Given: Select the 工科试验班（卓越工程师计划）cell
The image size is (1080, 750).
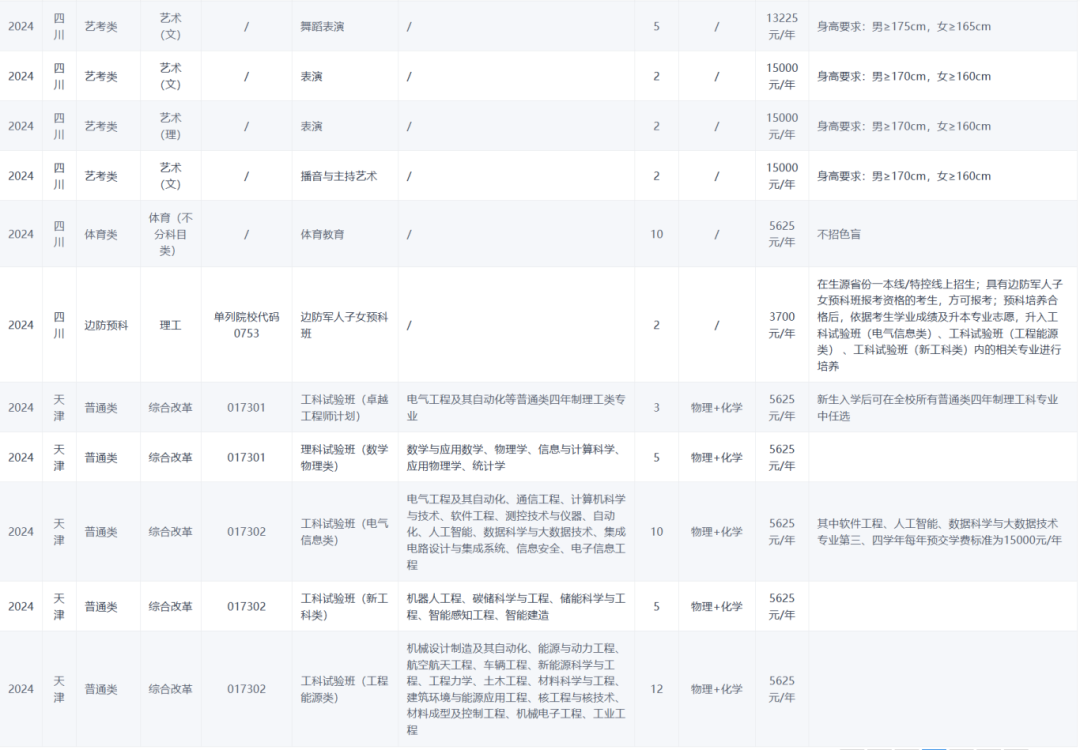Looking at the screenshot, I should point(344,408).
